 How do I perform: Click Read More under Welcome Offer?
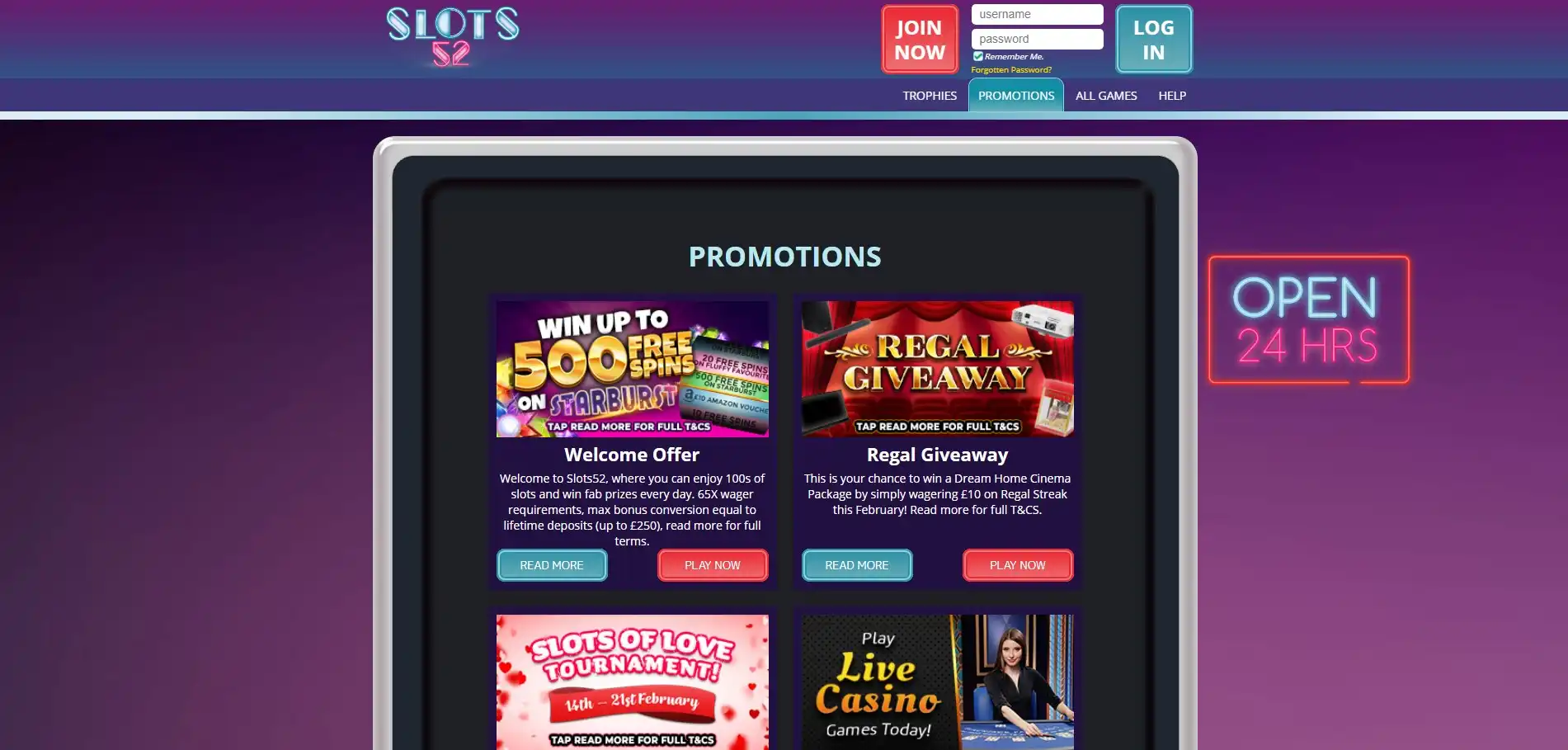point(552,565)
